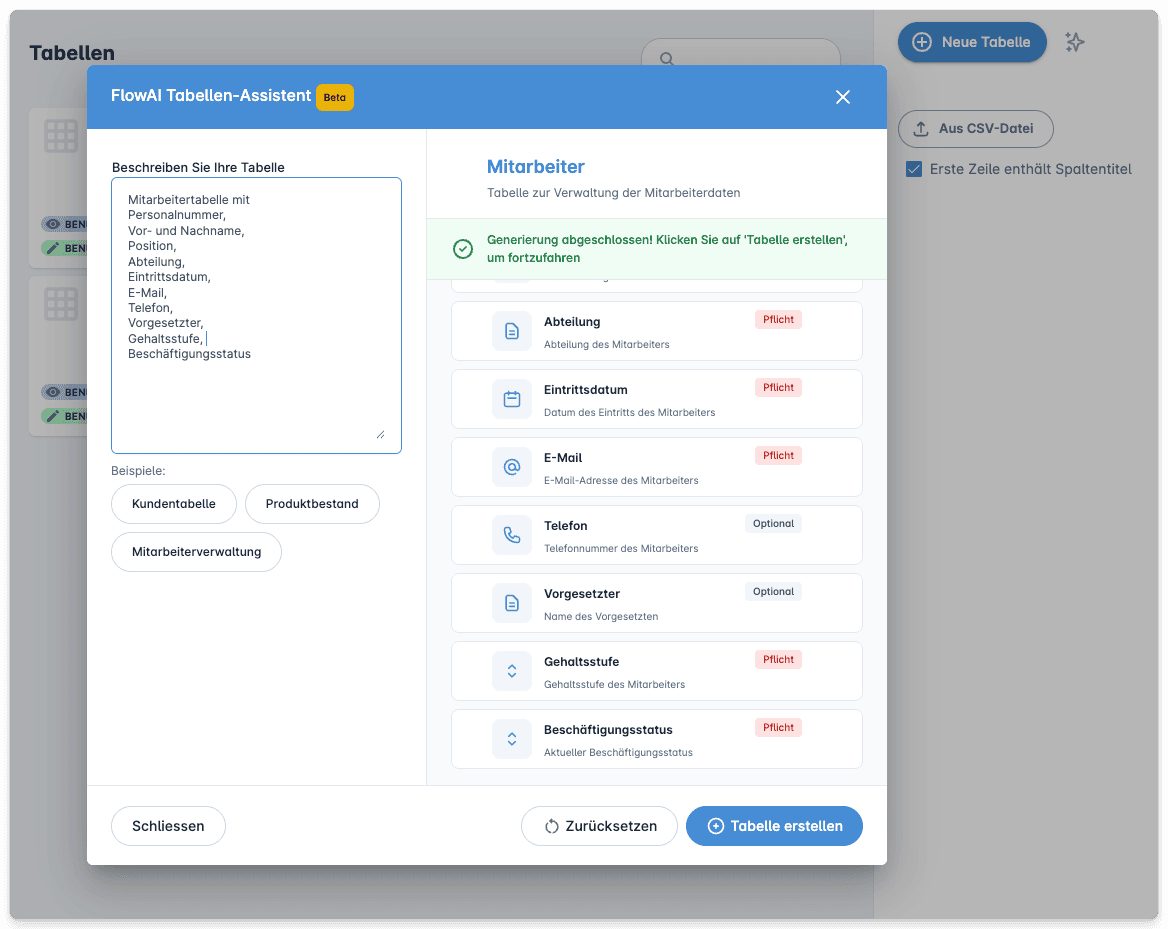
Task: Uncheck Erste Zeile enthält Spaltentitel
Action: [x=913, y=169]
